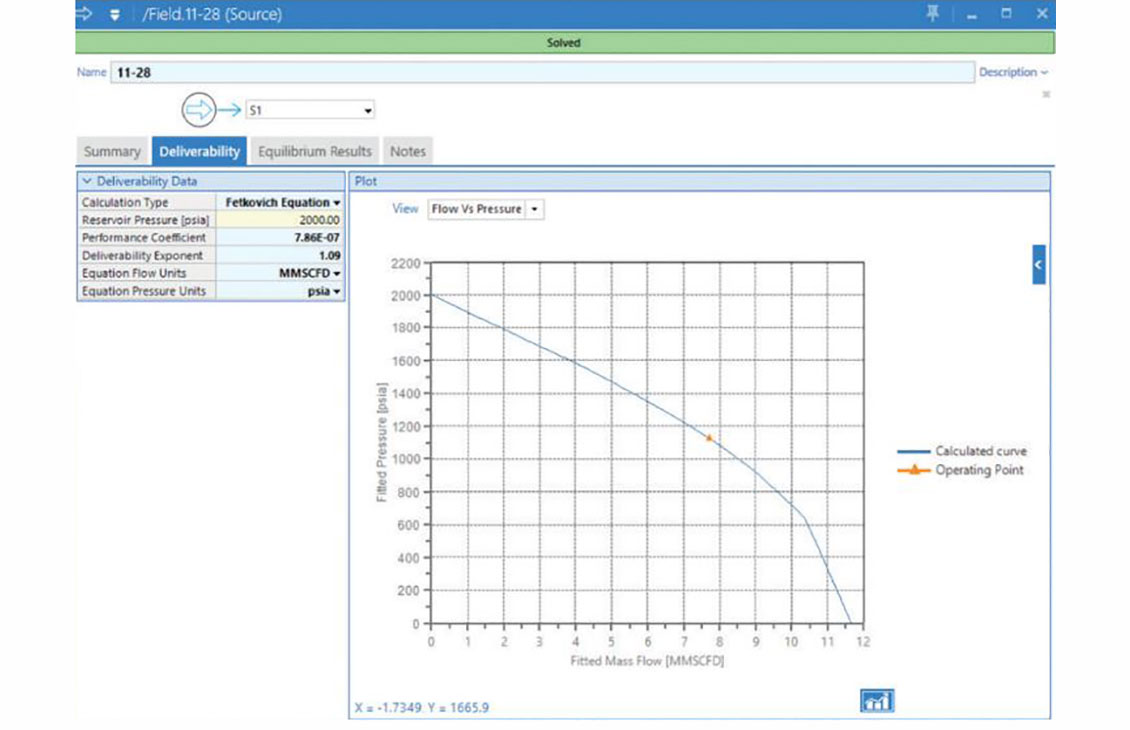Expand the Description dropdown
The image size is (1130, 730).
click(x=1013, y=72)
